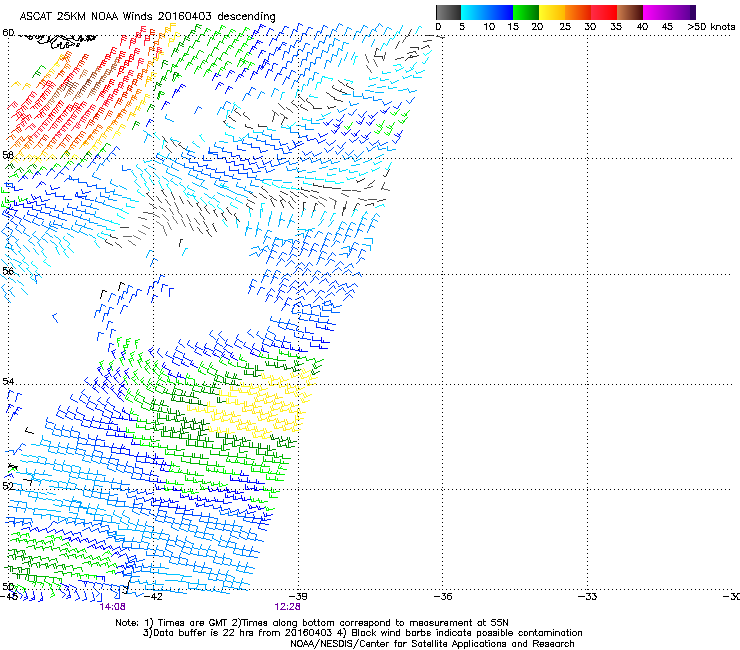This screenshot has height=650, width=740.
Task: Select the longitude label '-36'
Action: click(x=442, y=596)
